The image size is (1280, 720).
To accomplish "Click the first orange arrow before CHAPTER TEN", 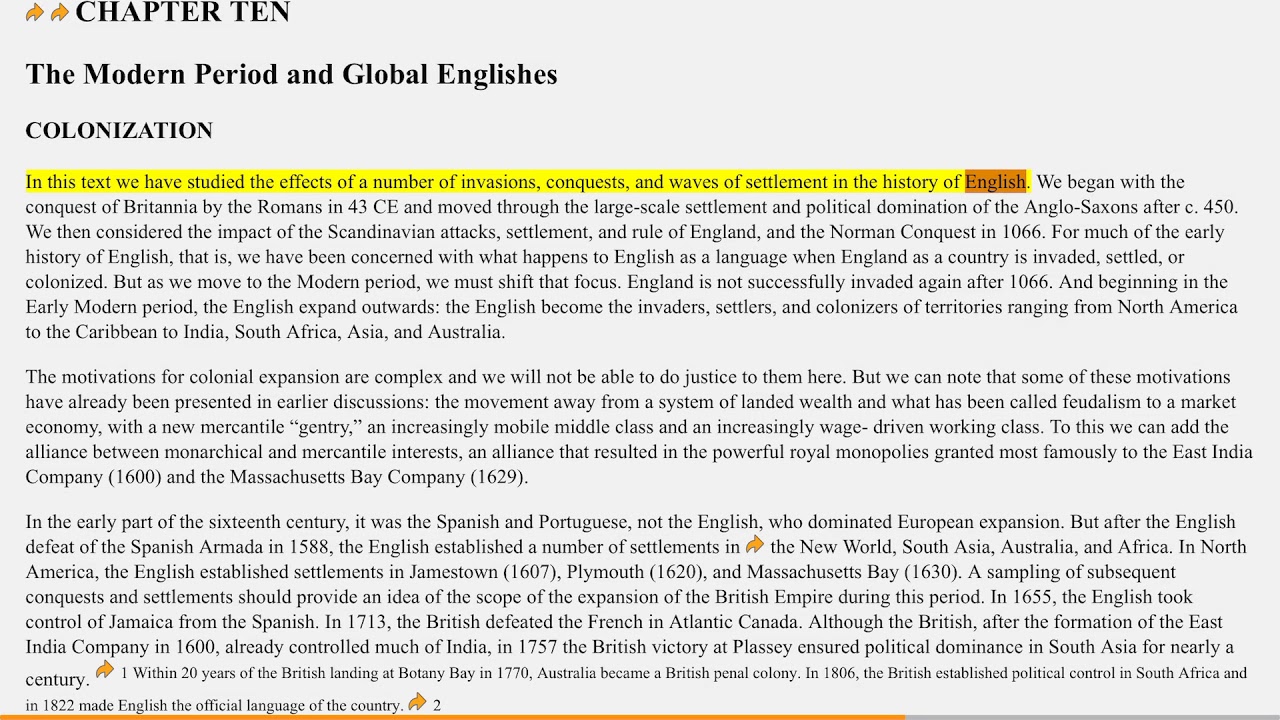I will (x=35, y=13).
